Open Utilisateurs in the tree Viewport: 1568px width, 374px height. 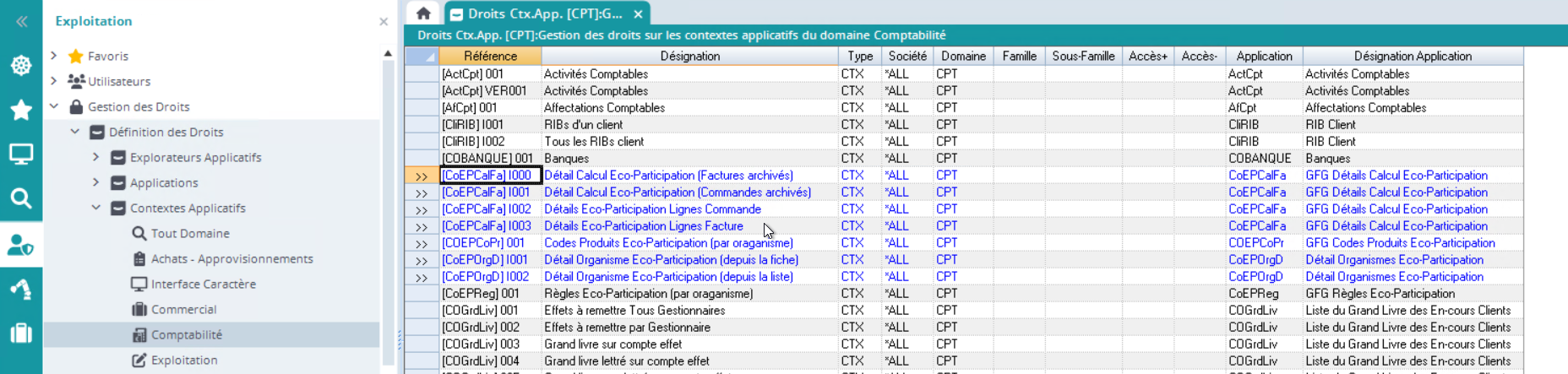(x=119, y=81)
